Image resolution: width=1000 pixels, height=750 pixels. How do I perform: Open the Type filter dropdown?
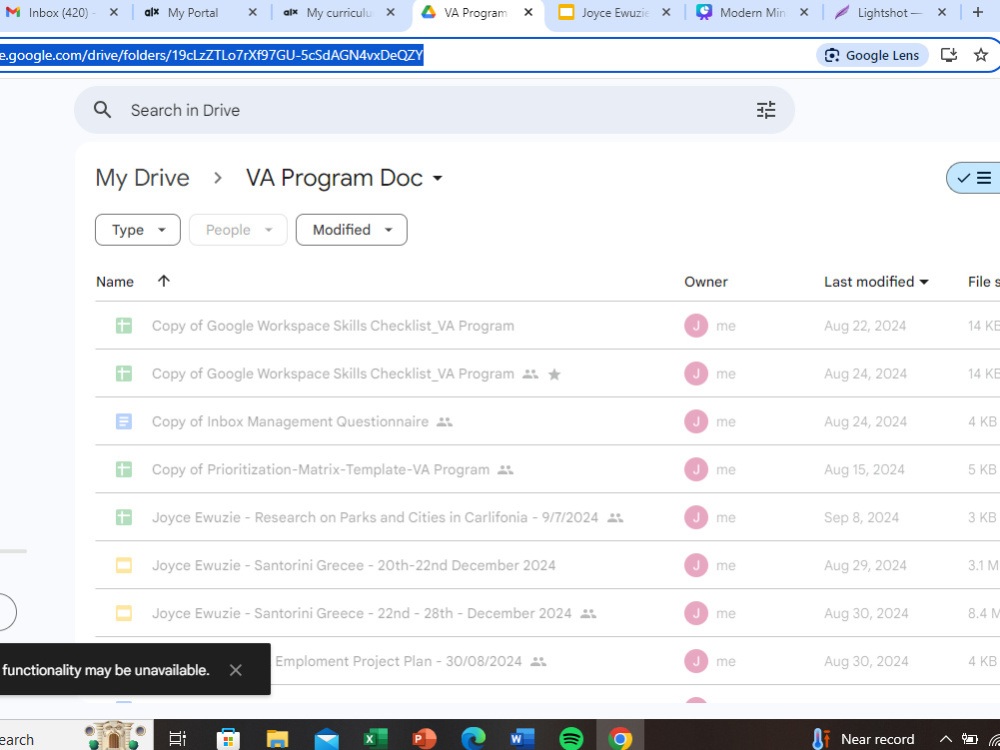pyautogui.click(x=138, y=230)
